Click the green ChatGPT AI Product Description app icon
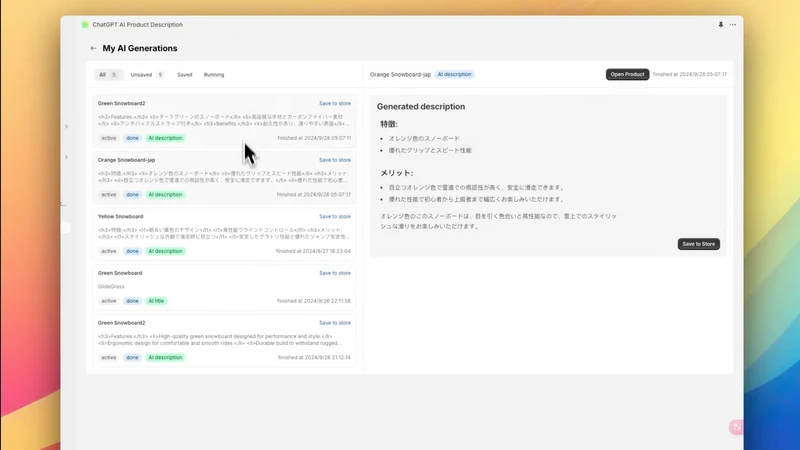This screenshot has width=800, height=450. pyautogui.click(x=85, y=24)
